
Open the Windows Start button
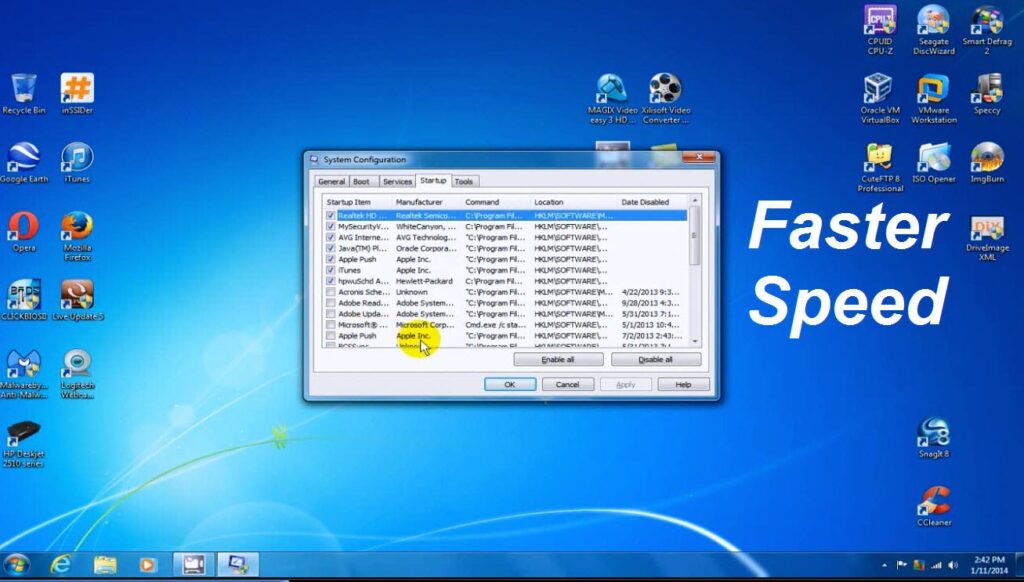pyautogui.click(x=16, y=564)
